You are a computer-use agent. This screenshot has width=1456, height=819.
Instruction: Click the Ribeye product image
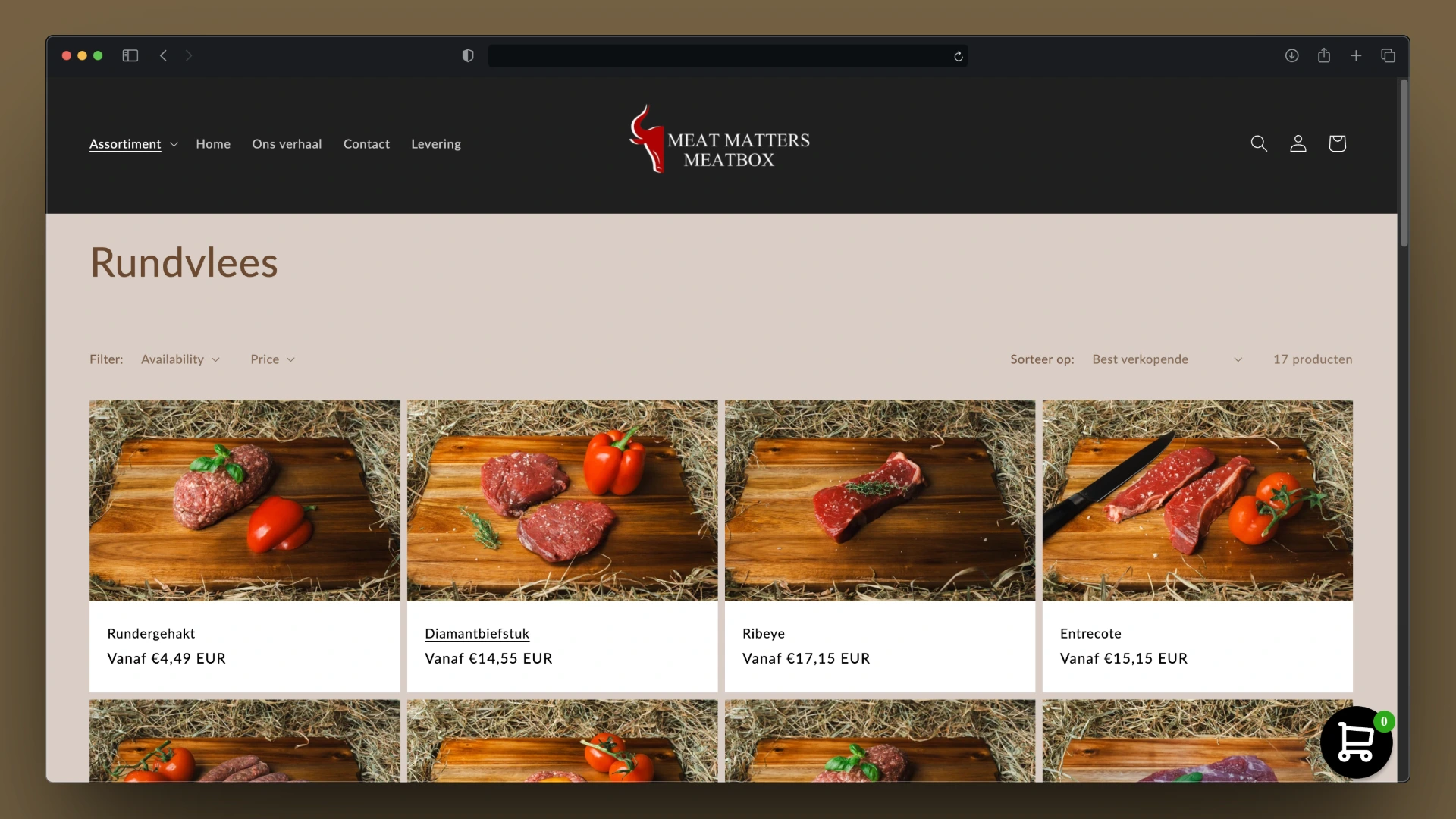[880, 500]
